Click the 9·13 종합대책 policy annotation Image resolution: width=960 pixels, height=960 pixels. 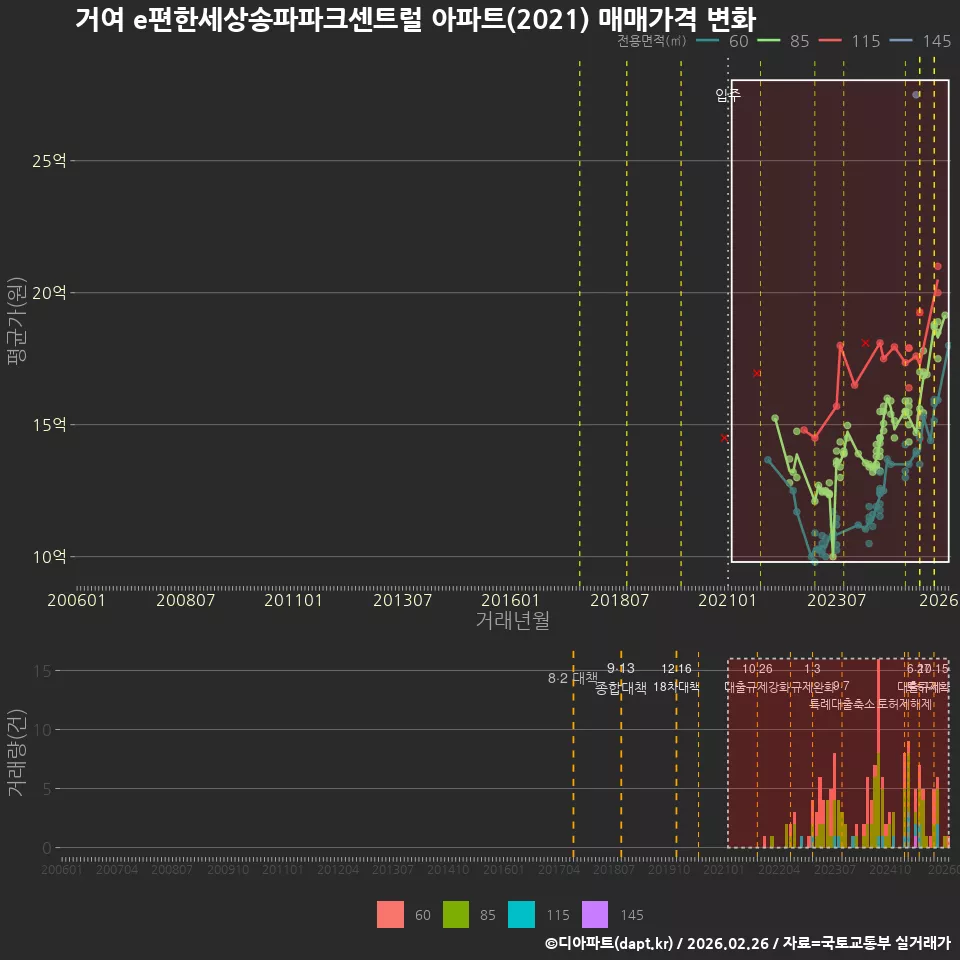(x=621, y=678)
